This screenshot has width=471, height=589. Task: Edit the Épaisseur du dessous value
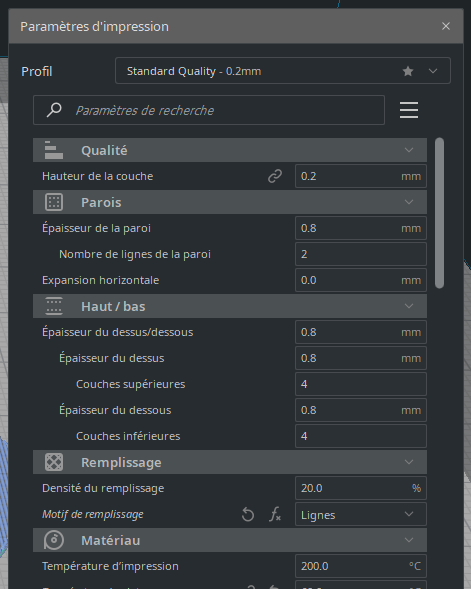pyautogui.click(x=361, y=410)
